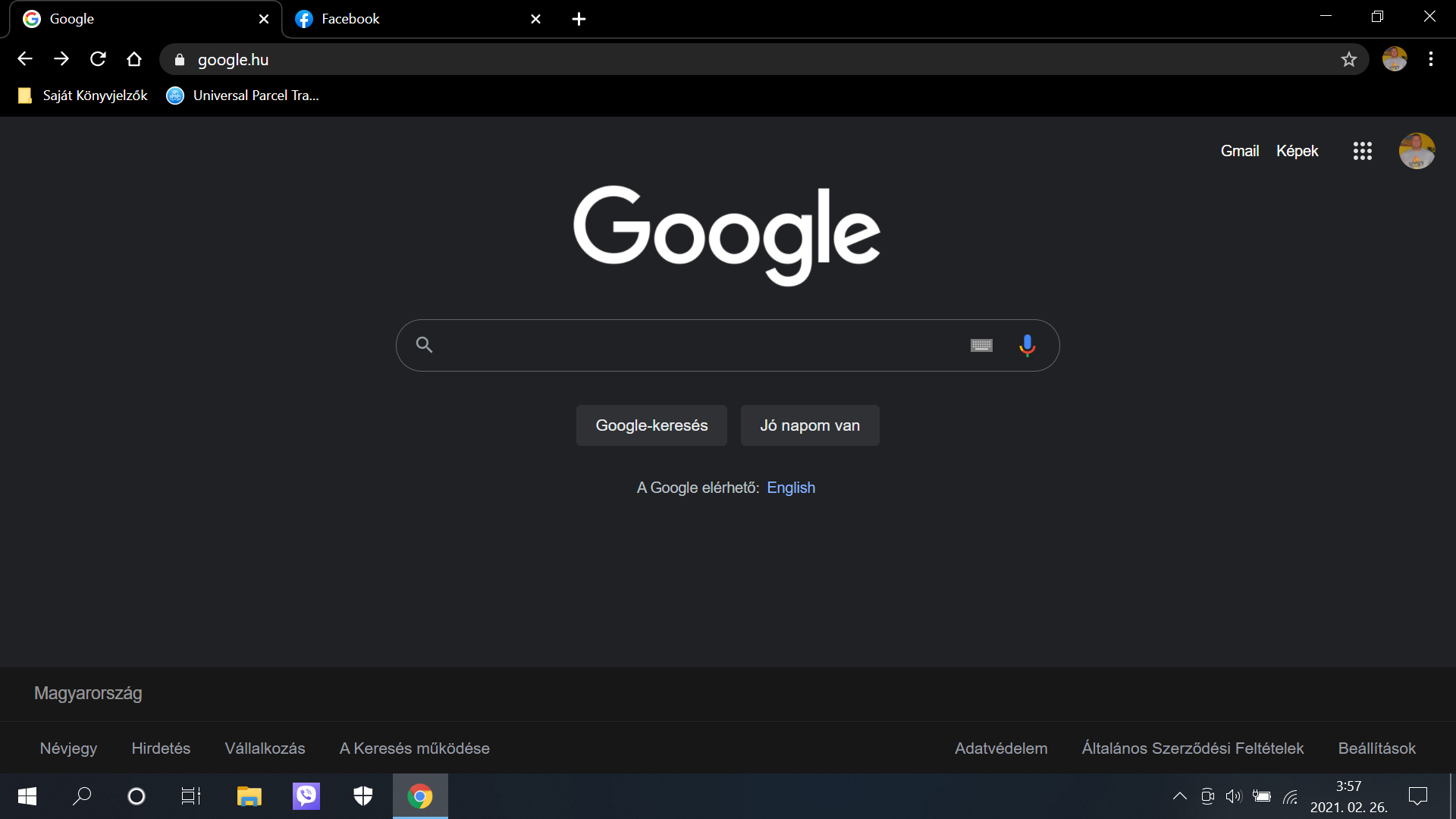Go to the browser home page
This screenshot has width=1456, height=819.
134,59
